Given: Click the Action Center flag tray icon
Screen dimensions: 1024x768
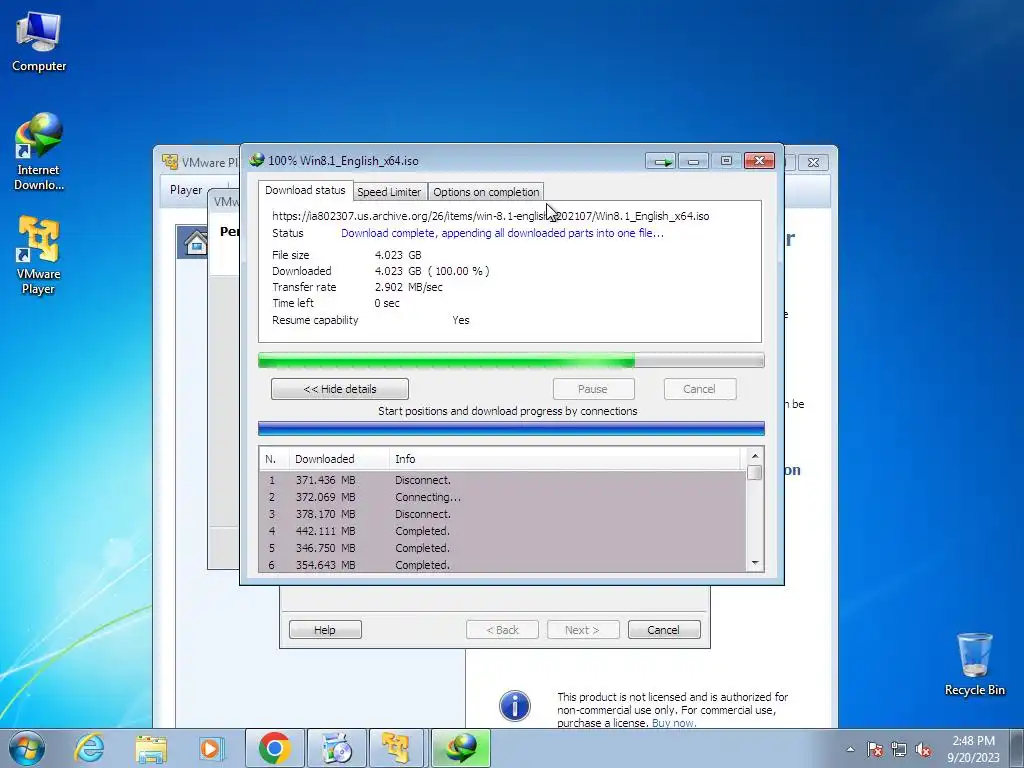Looking at the screenshot, I should point(875,749).
